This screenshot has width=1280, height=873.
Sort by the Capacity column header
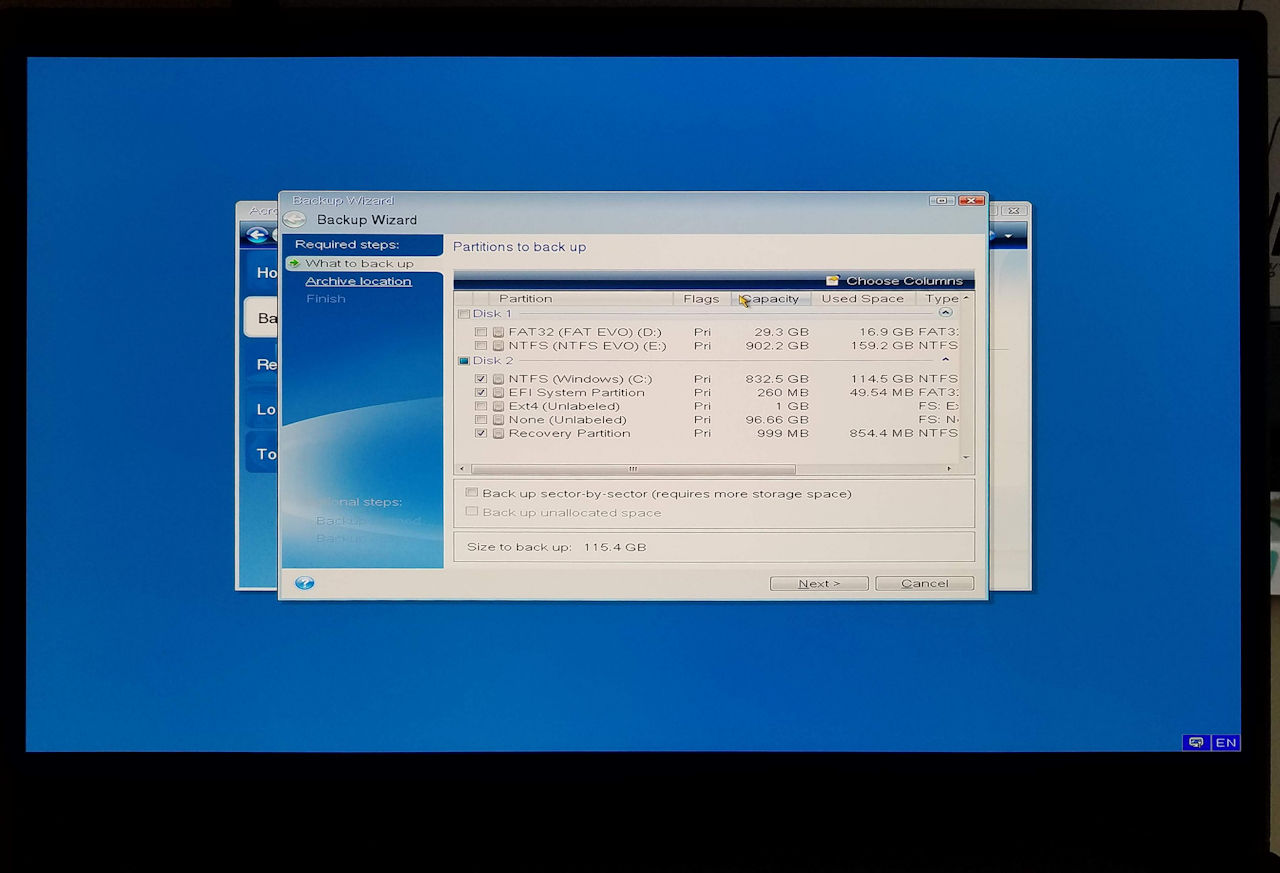pos(771,299)
